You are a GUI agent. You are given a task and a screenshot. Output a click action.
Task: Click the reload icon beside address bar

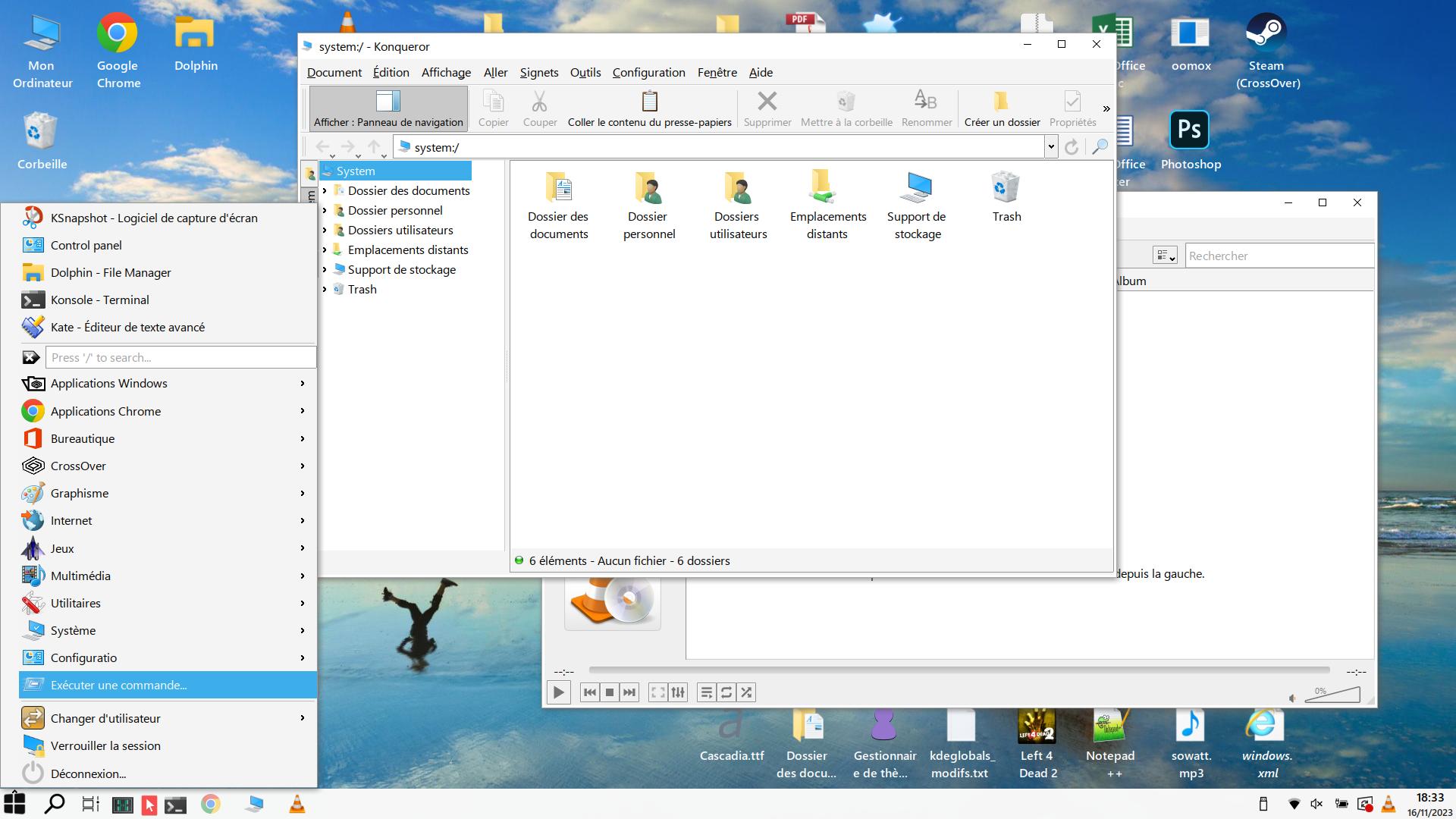click(1071, 147)
